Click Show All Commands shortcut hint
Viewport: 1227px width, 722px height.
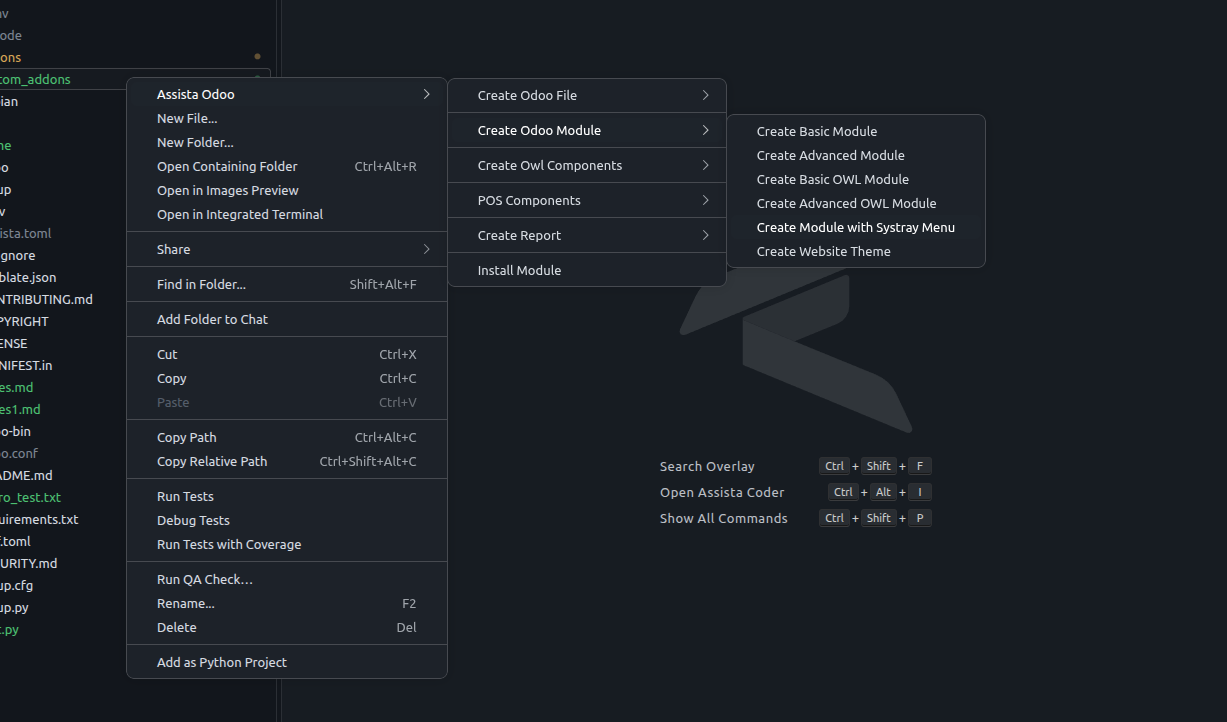pyautogui.click(x=795, y=518)
